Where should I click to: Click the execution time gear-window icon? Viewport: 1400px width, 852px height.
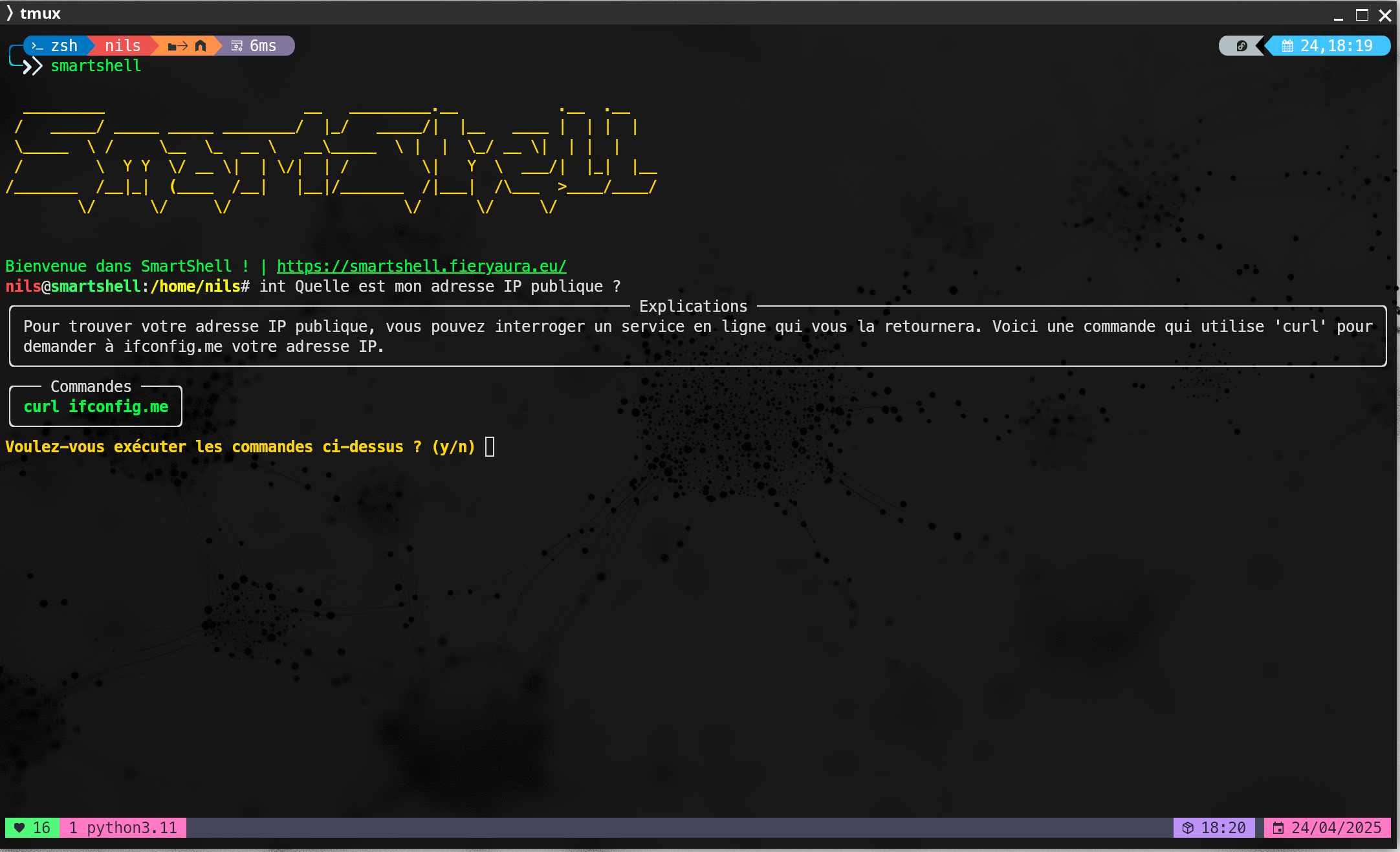pos(237,46)
